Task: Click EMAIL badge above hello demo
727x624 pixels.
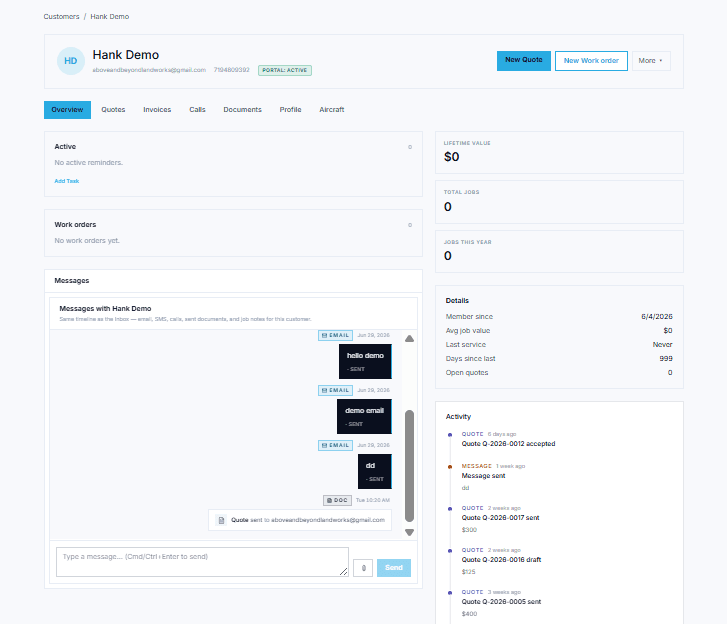Action: pos(335,335)
